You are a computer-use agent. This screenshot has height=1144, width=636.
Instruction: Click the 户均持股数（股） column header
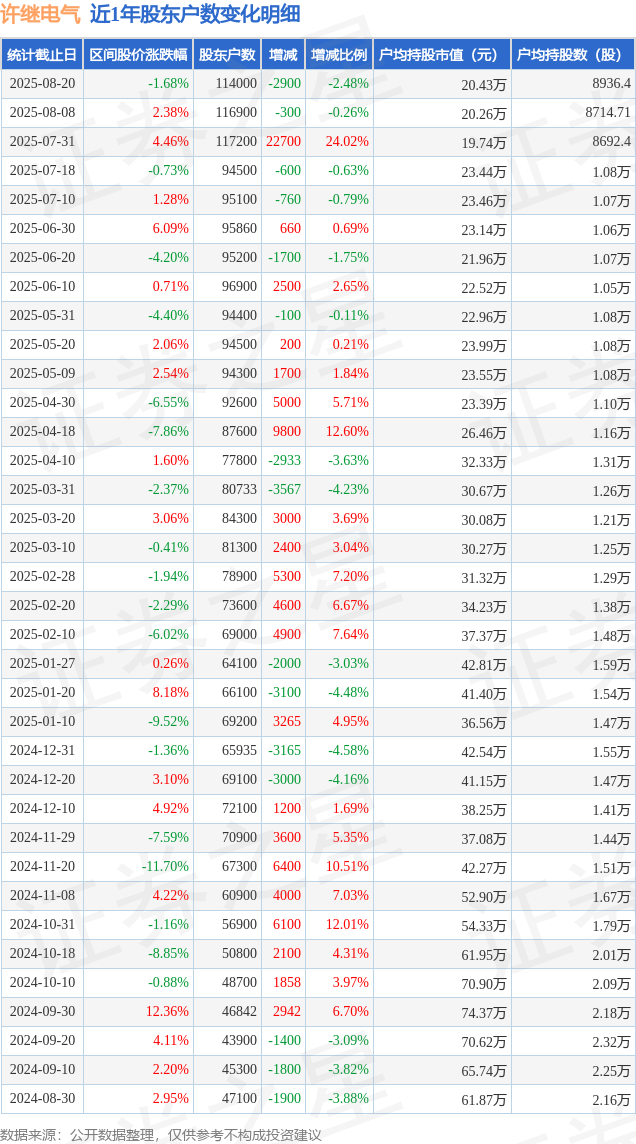click(573, 54)
